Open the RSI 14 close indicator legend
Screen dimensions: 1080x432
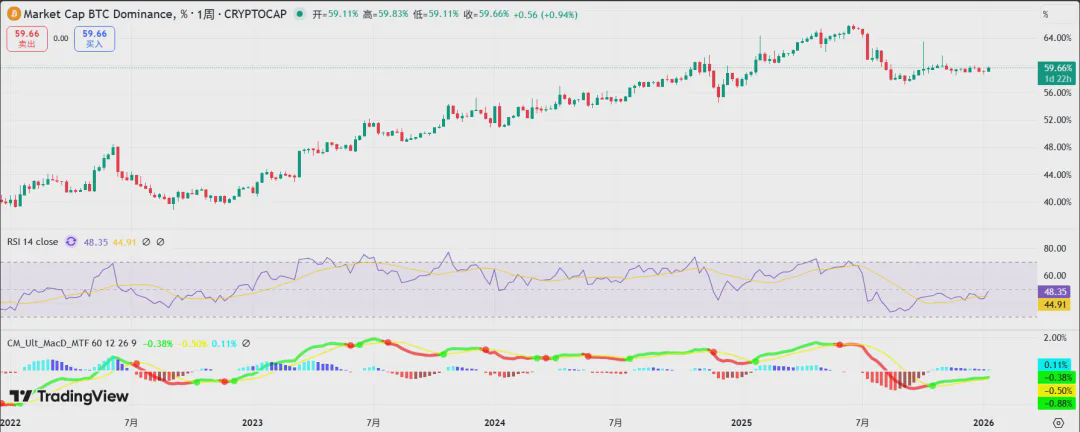(x=32, y=242)
